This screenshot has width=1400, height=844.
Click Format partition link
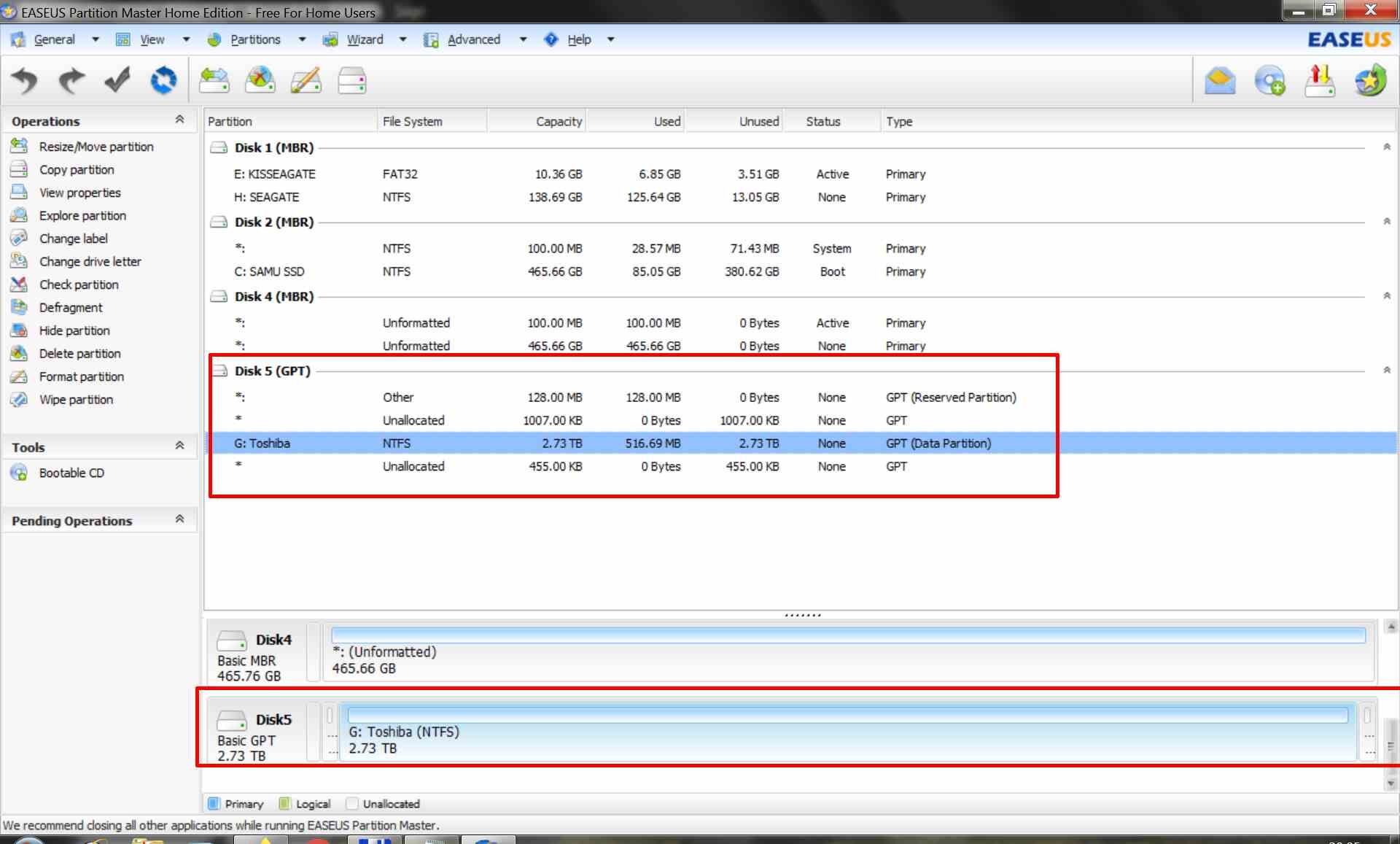point(82,376)
